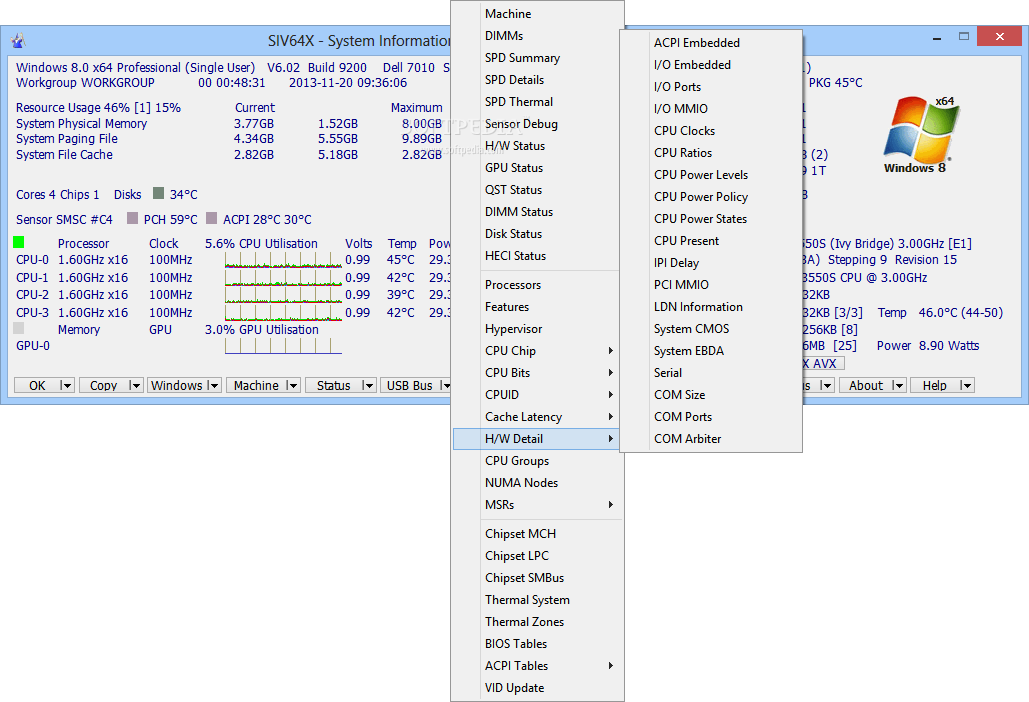Click the USB Bus button
This screenshot has width=1029, height=702.
click(x=410, y=385)
